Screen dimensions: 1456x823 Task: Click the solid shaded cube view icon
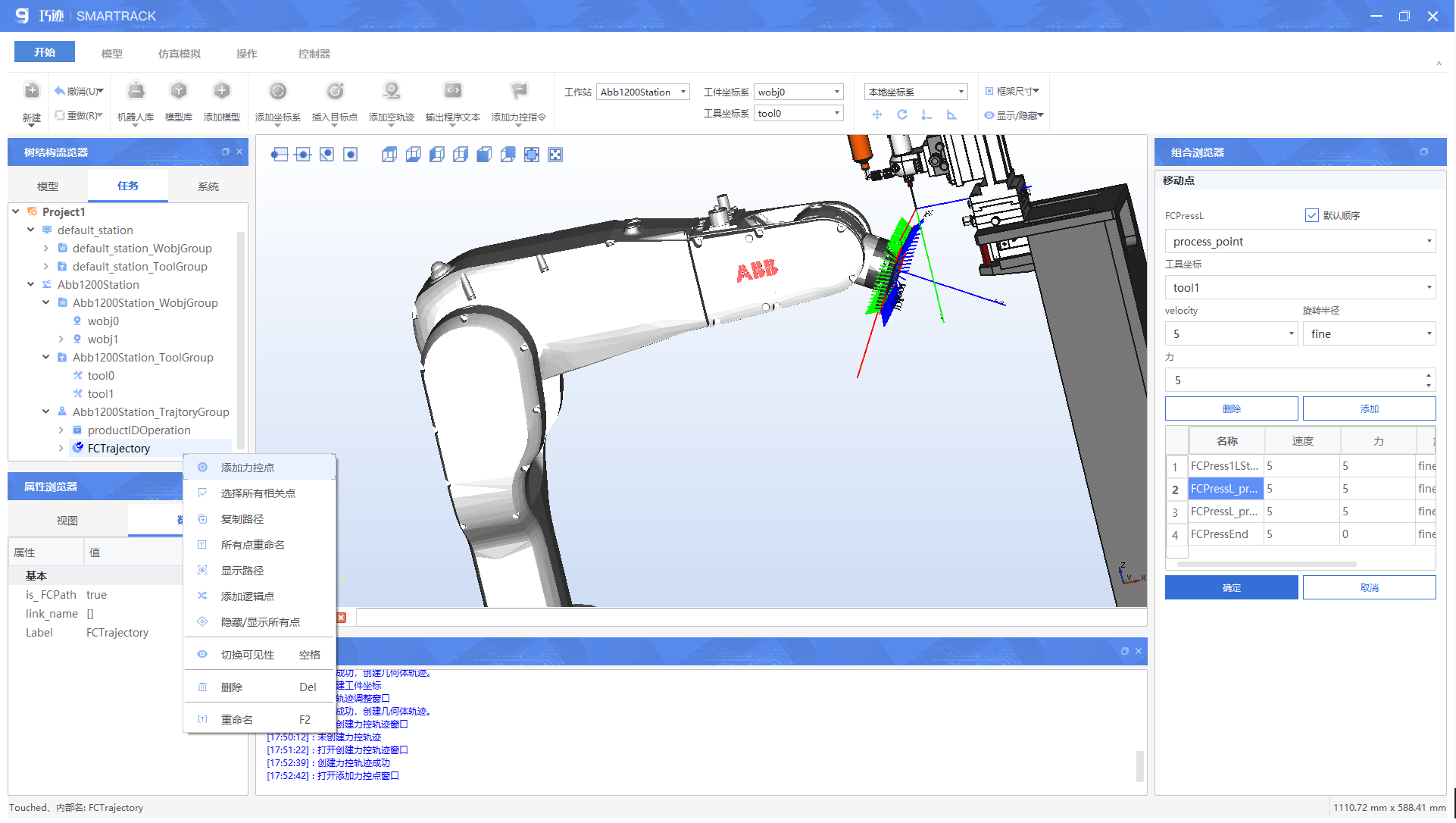point(484,155)
